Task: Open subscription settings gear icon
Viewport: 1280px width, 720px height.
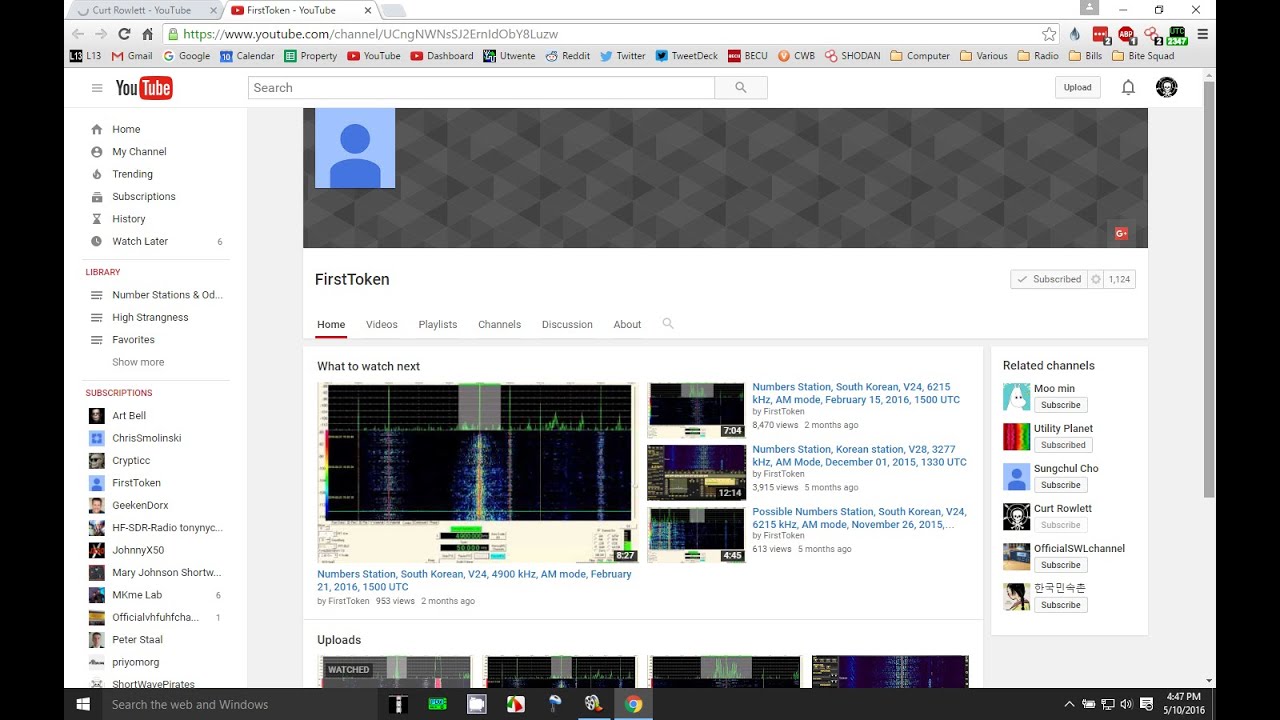Action: click(x=1096, y=279)
